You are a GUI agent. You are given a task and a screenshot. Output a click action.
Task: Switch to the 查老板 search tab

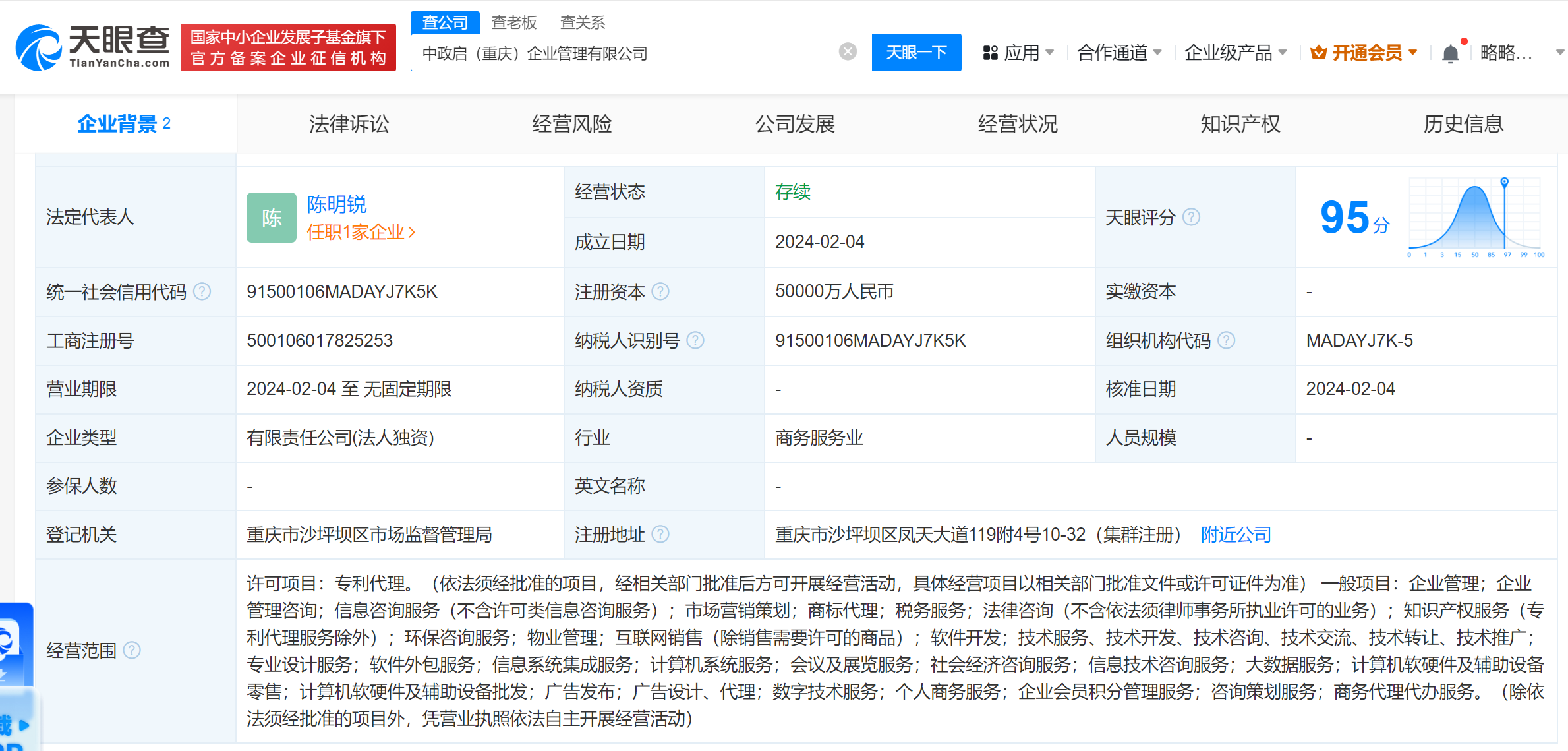[x=513, y=22]
